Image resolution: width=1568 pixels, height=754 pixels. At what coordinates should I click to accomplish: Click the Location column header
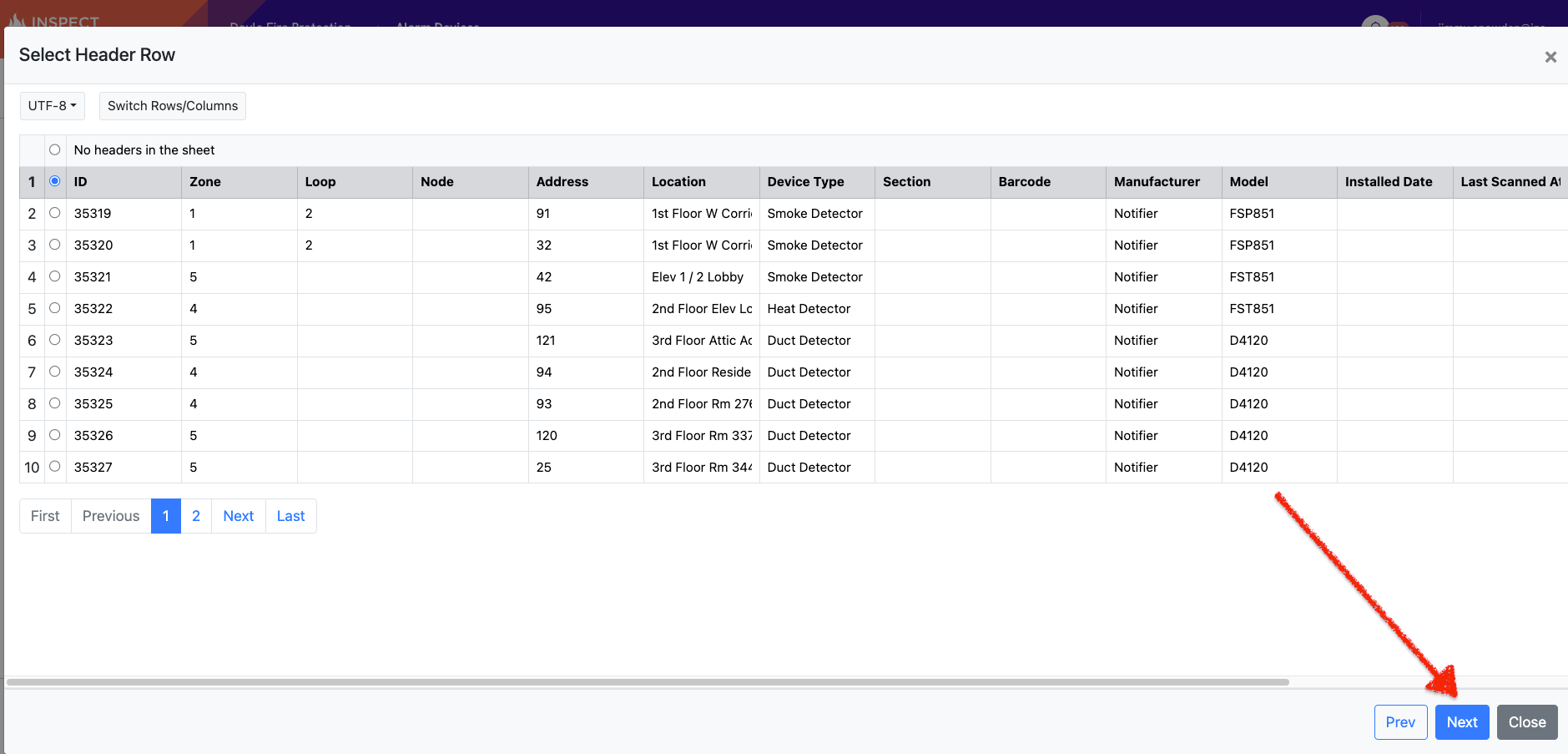click(x=702, y=182)
